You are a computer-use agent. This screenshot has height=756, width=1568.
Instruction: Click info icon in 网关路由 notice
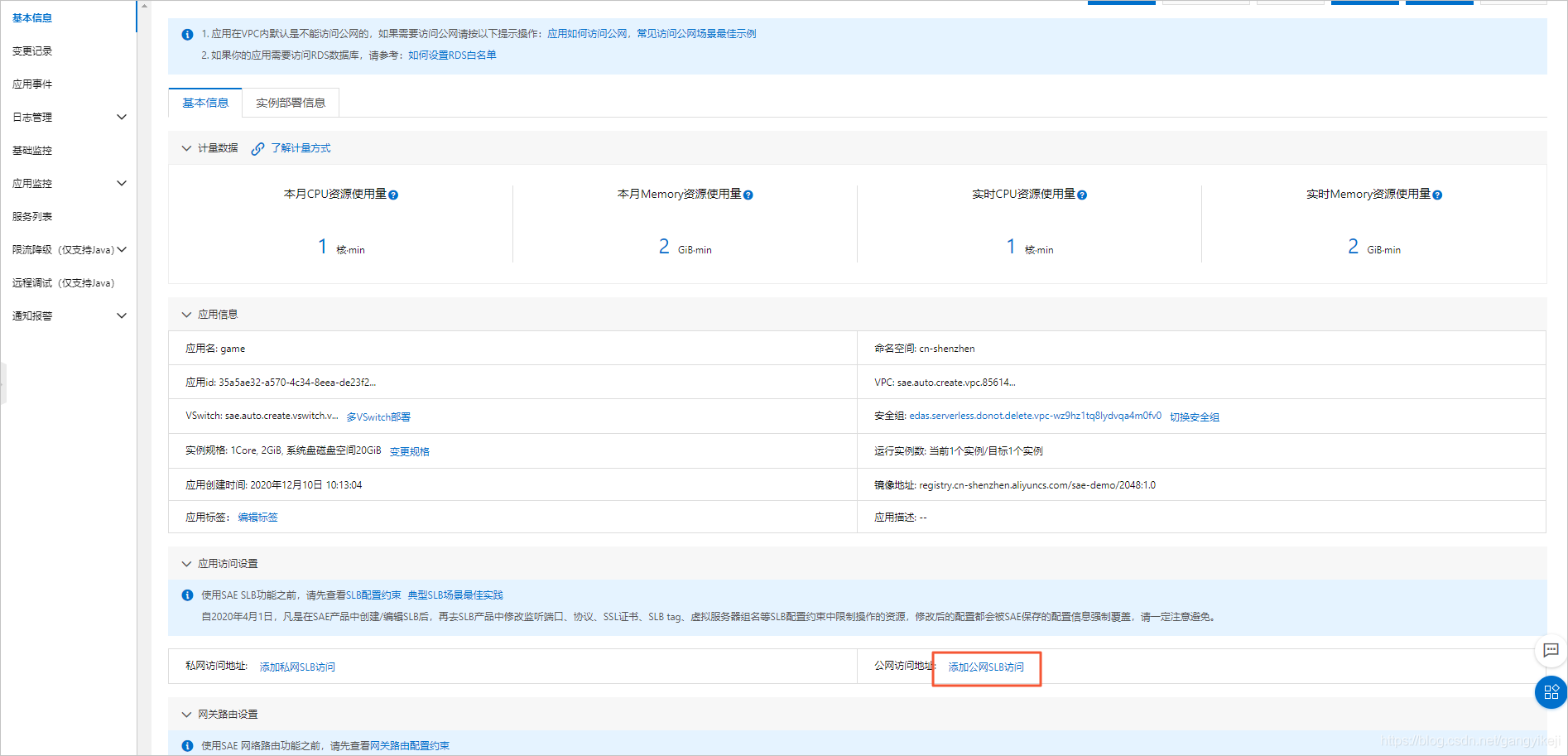point(187,746)
